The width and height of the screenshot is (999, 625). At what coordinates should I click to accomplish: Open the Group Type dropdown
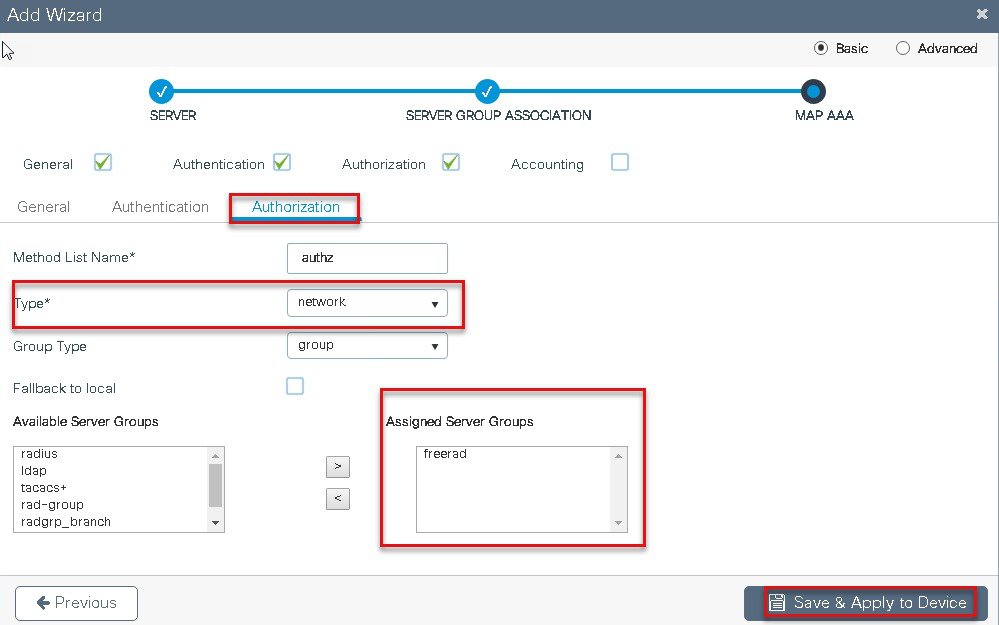click(367, 345)
